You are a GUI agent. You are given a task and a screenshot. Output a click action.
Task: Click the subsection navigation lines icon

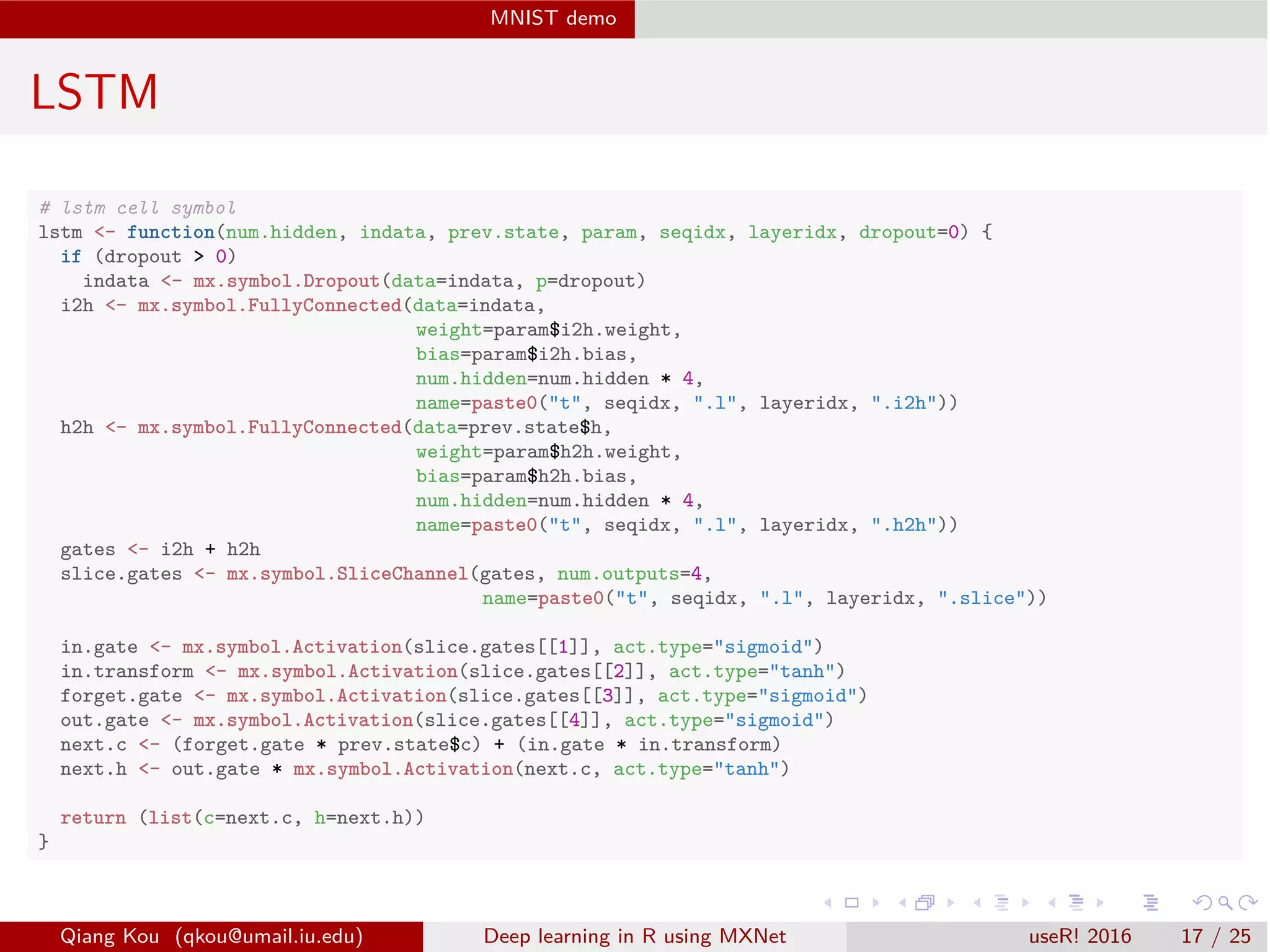[x=1001, y=903]
